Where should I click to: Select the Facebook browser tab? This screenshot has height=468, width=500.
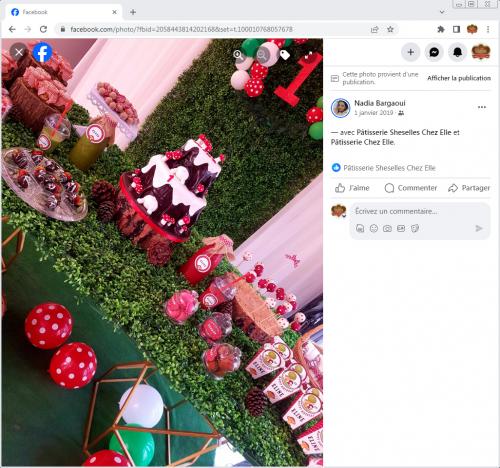63,12
